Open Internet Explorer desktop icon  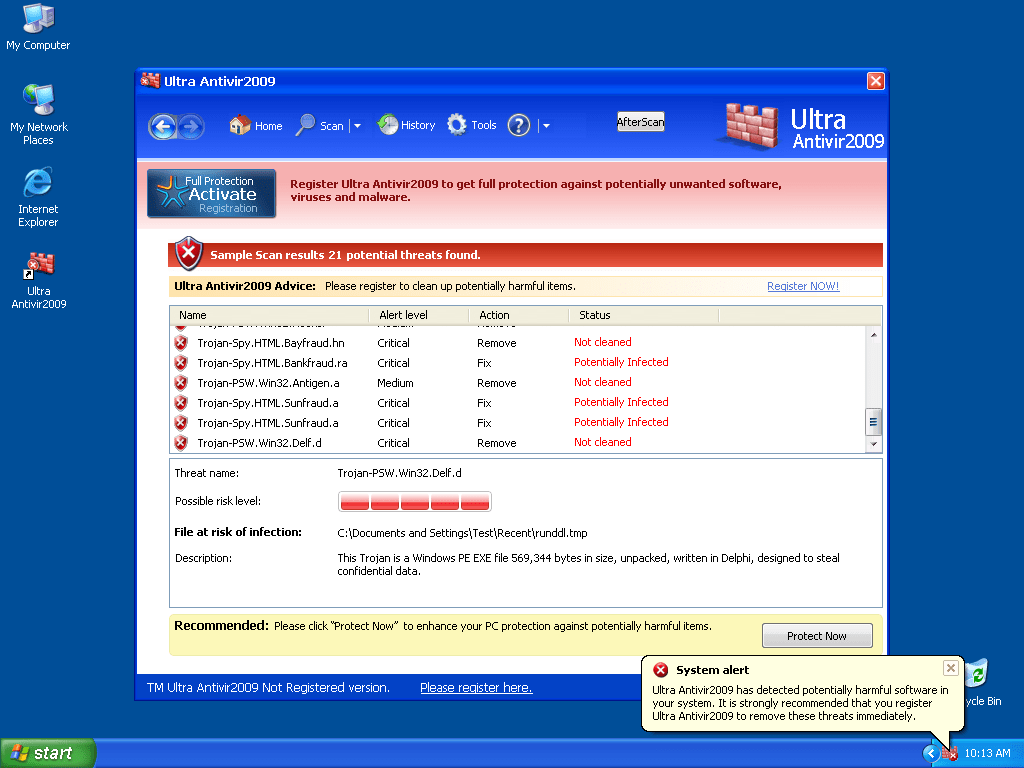point(38,183)
